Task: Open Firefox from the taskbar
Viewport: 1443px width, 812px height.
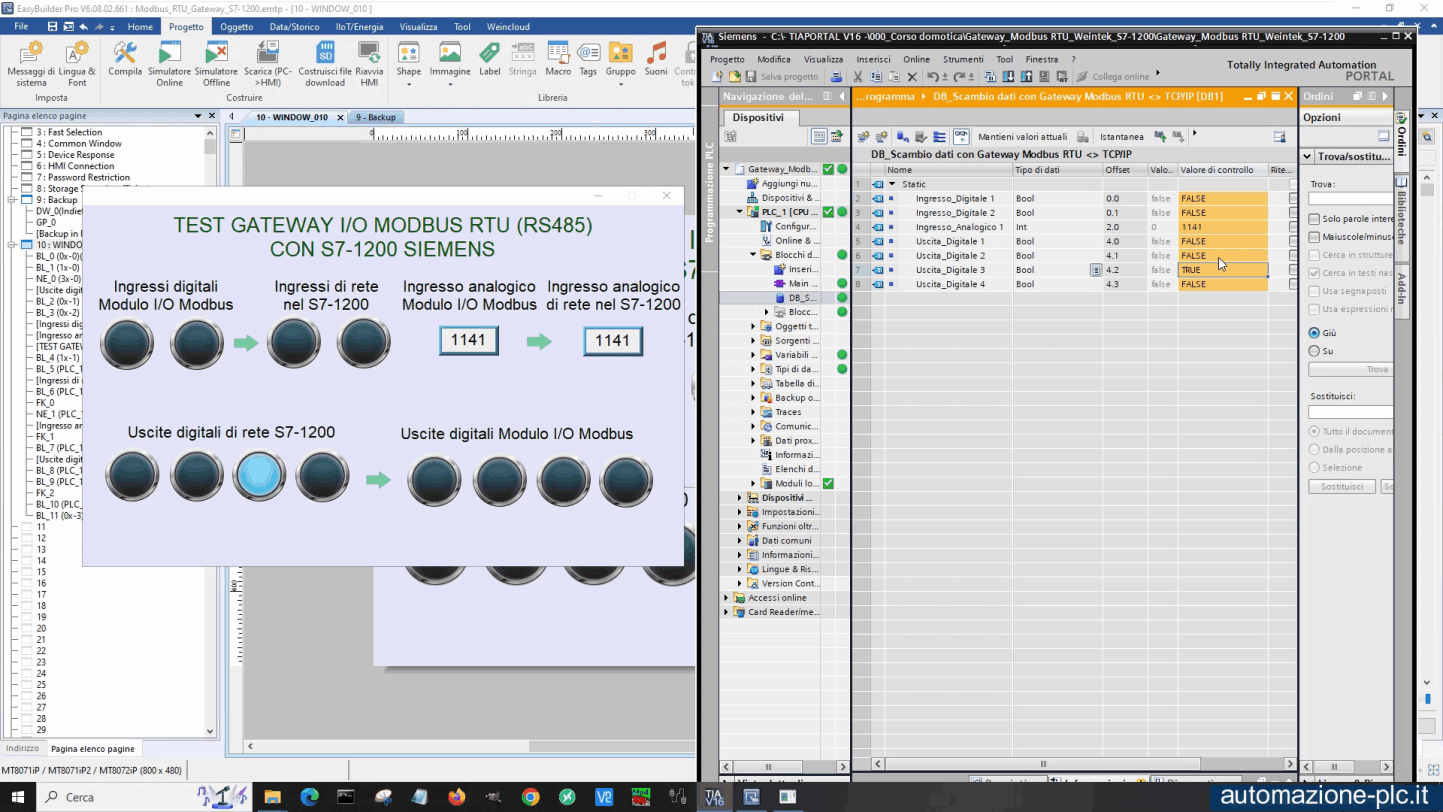Action: coord(456,797)
